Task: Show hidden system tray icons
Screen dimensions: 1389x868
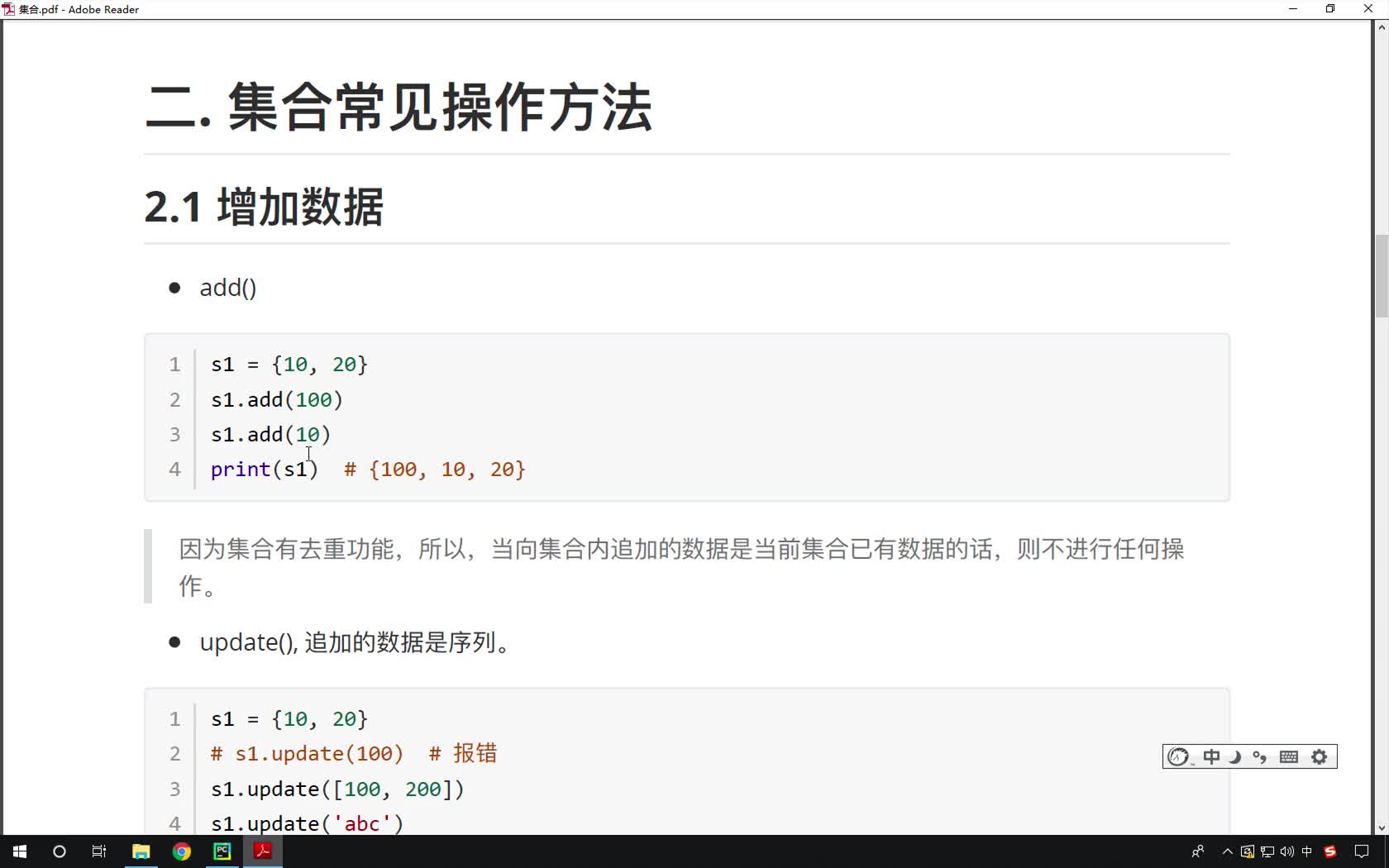Action: (x=1228, y=851)
